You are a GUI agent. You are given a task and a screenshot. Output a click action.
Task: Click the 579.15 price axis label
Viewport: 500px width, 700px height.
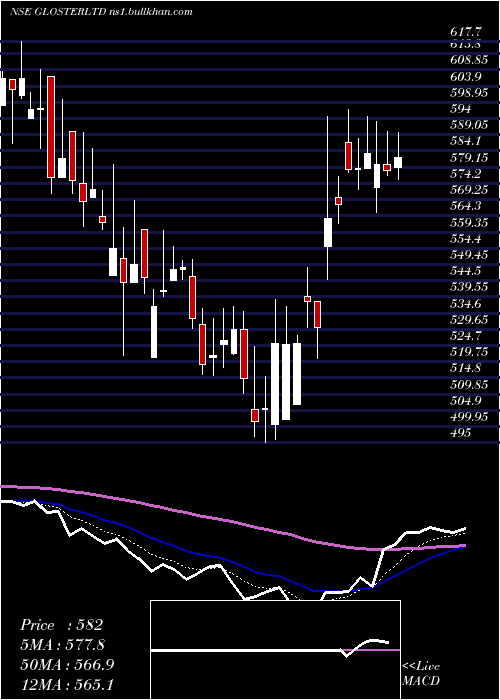point(468,158)
